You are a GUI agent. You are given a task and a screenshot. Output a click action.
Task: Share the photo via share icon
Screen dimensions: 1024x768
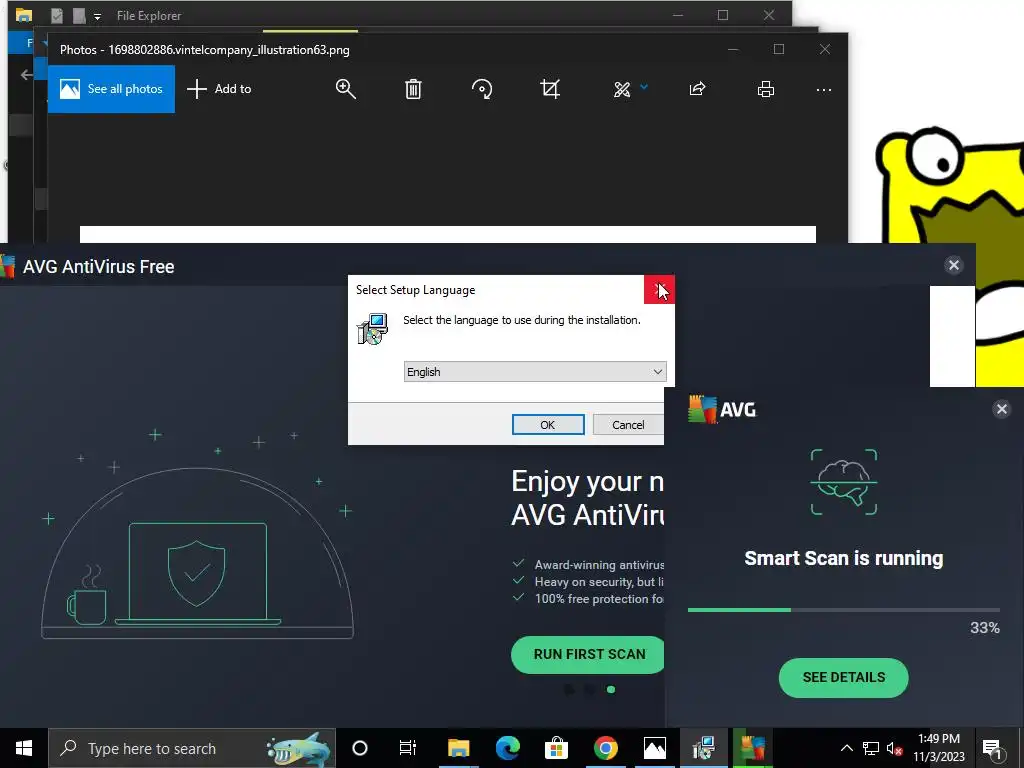point(697,89)
